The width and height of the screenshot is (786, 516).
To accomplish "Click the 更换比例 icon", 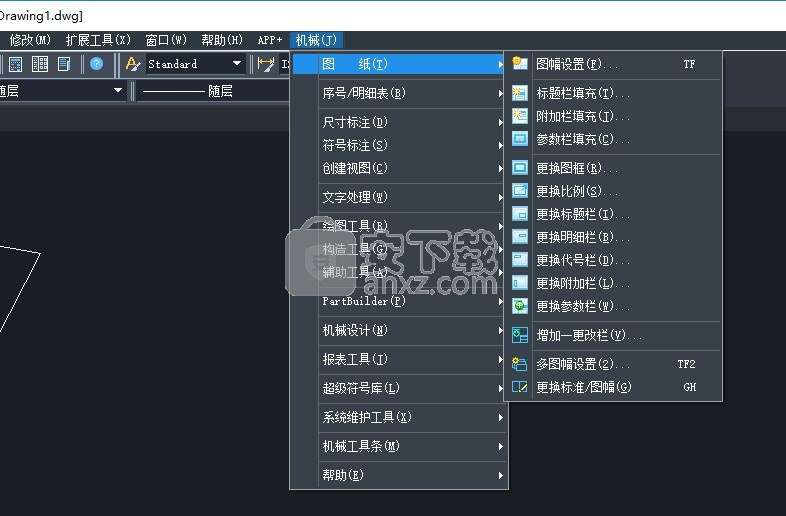I will click(520, 191).
